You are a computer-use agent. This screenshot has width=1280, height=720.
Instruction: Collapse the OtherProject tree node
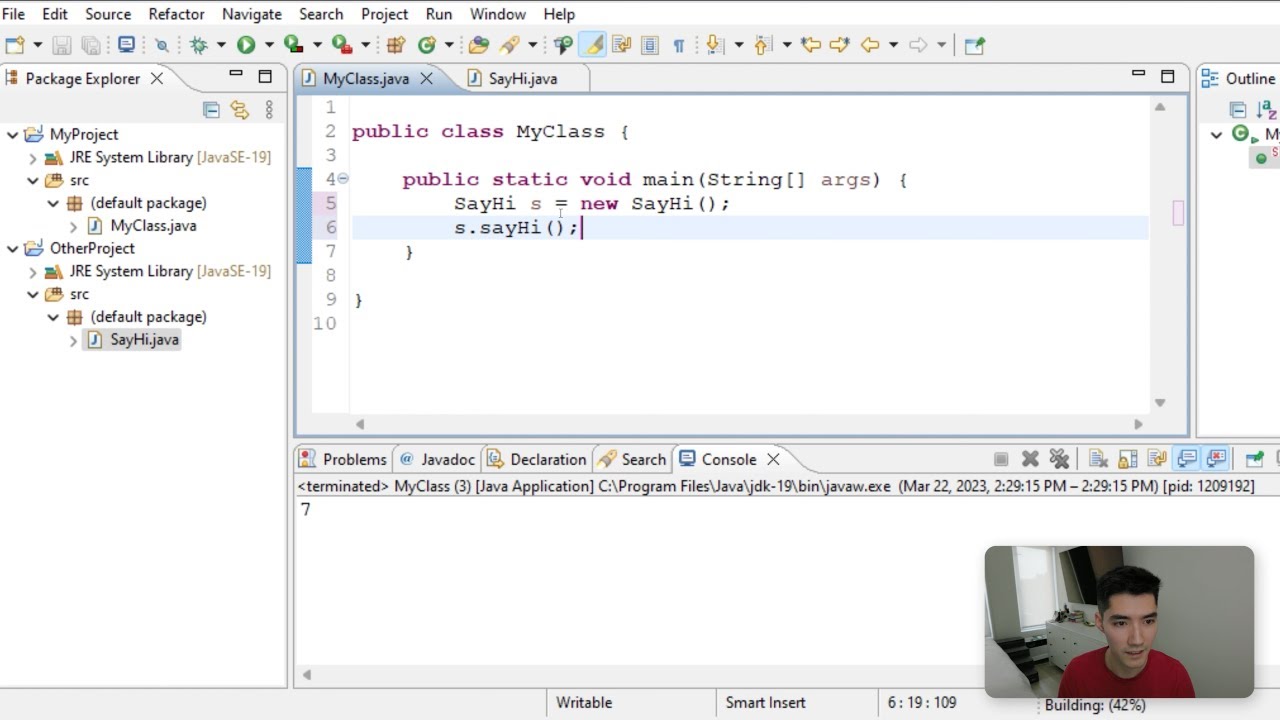tap(12, 248)
